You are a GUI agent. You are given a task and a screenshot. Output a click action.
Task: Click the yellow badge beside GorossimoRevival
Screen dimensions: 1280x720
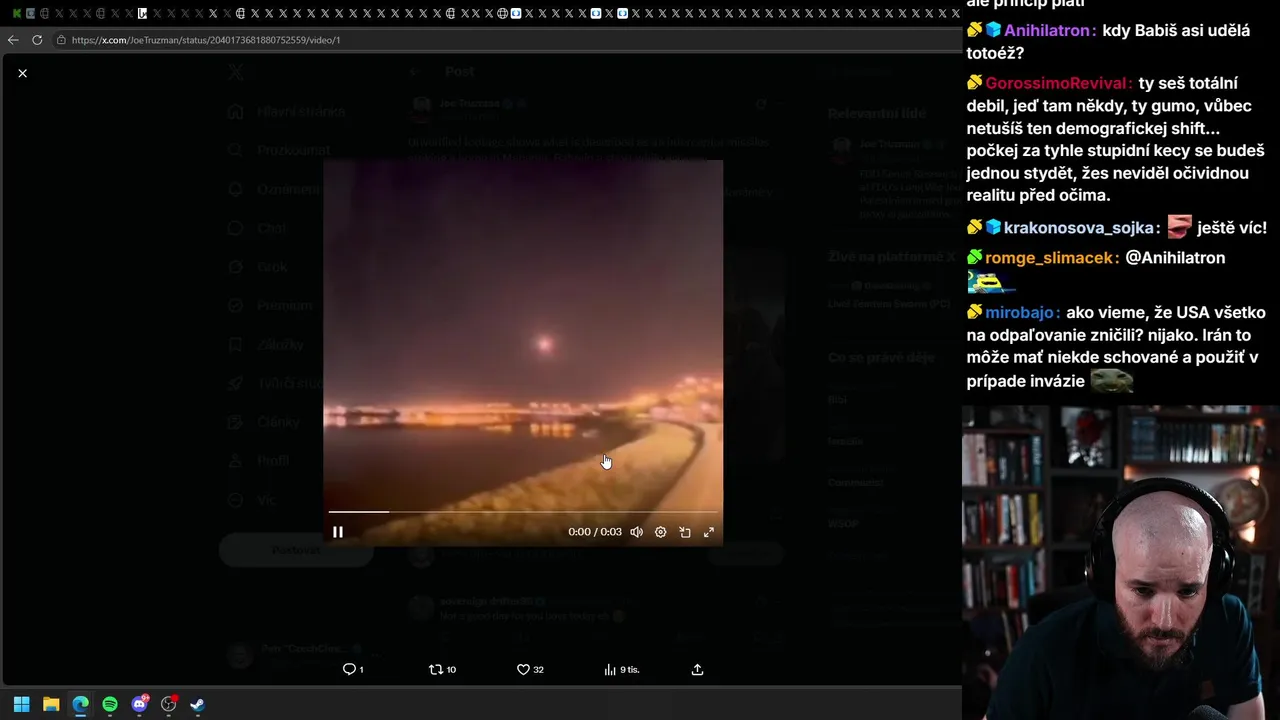coord(975,82)
